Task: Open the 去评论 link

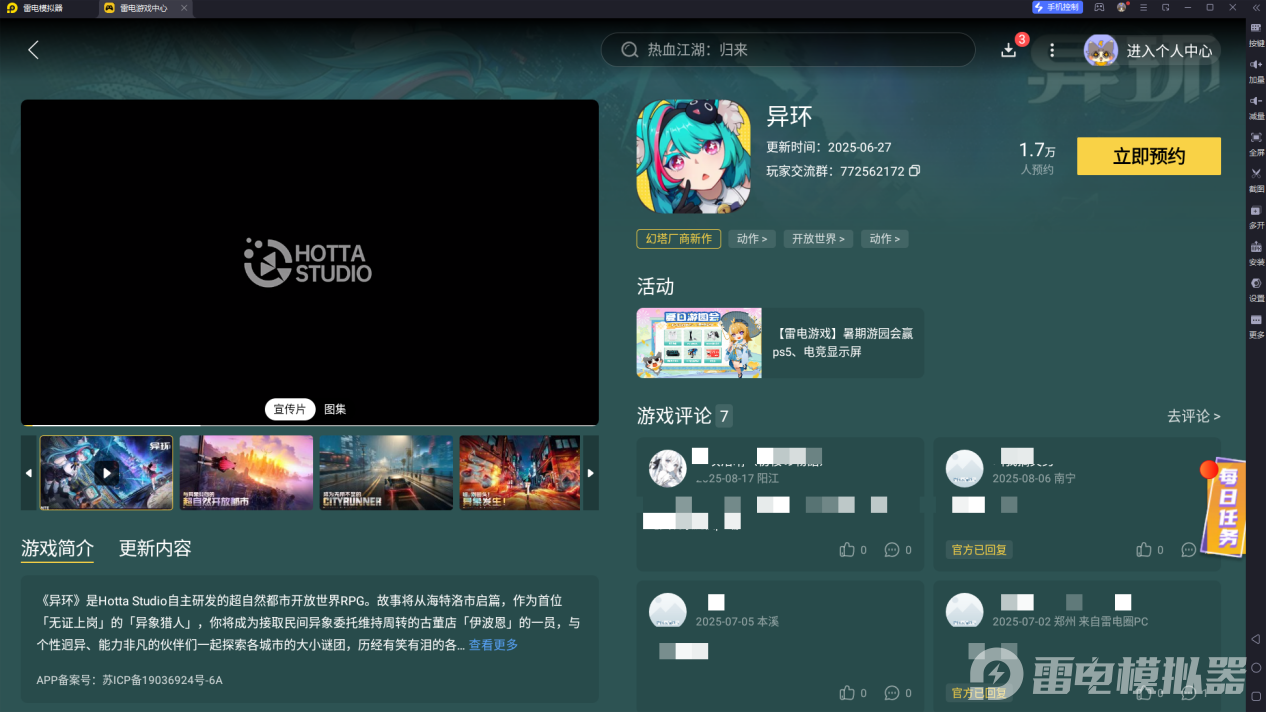Action: tap(1193, 416)
